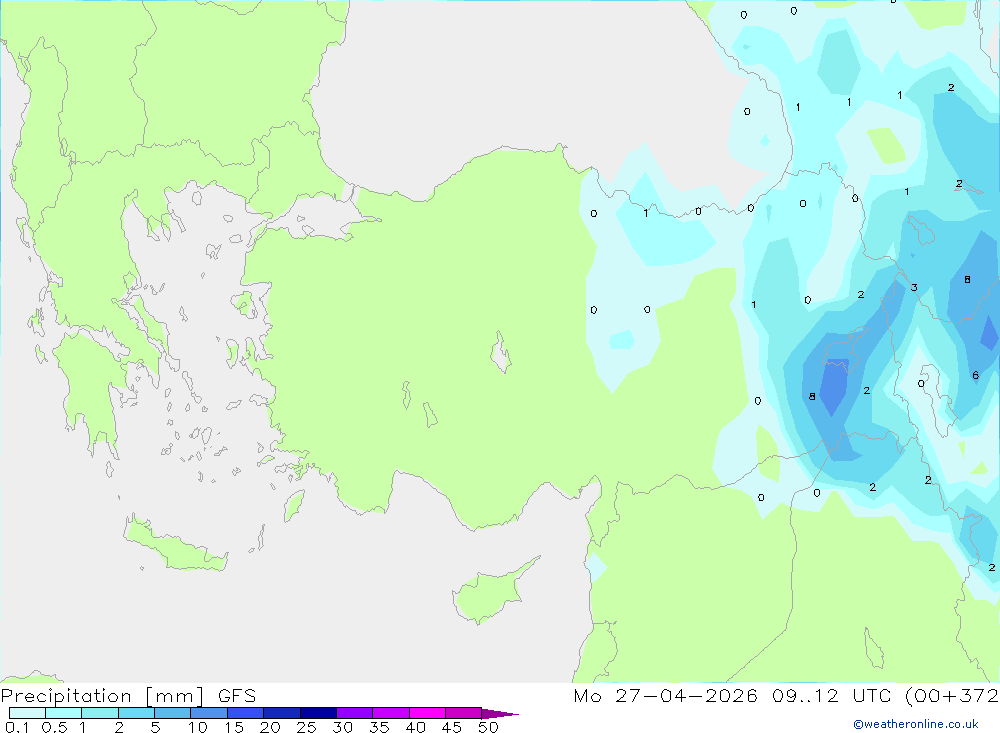Select the 5–10 mm legend color swatch

pos(172,713)
